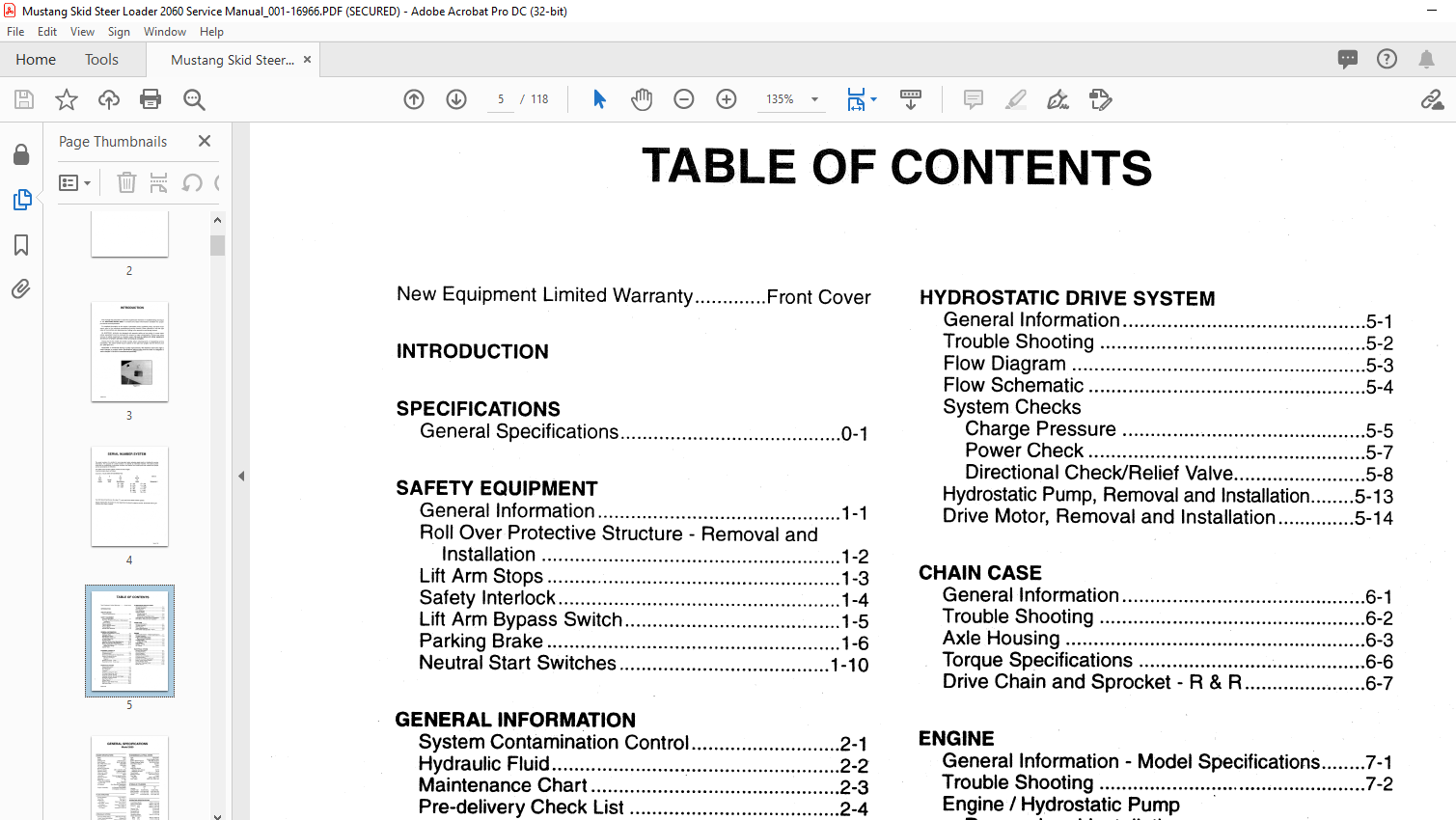1456x820 pixels.
Task: Select the arrow selection tool
Action: (x=599, y=99)
